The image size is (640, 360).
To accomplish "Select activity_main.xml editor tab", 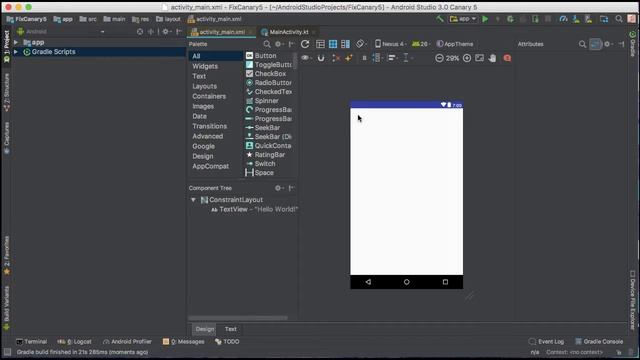I will pyautogui.click(x=222, y=32).
